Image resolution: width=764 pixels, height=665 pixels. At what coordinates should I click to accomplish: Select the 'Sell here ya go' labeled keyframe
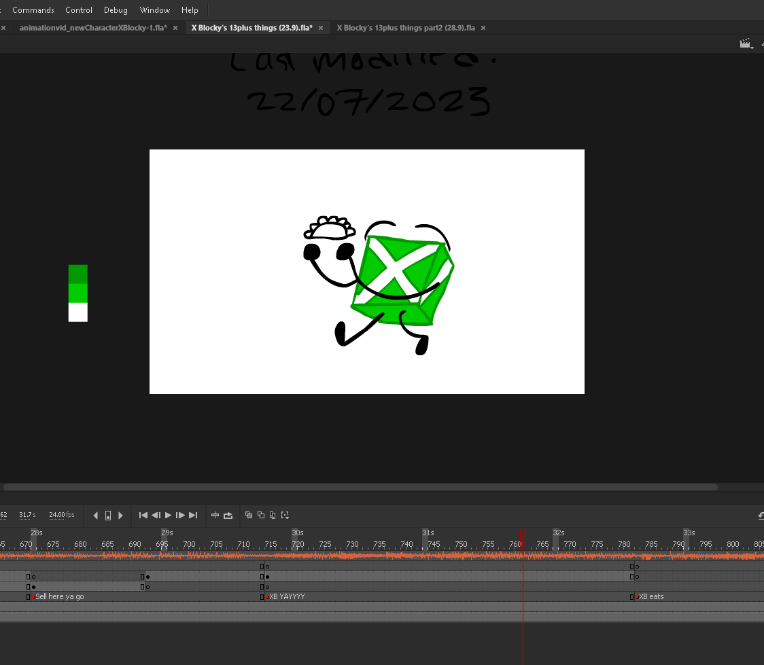click(56, 597)
